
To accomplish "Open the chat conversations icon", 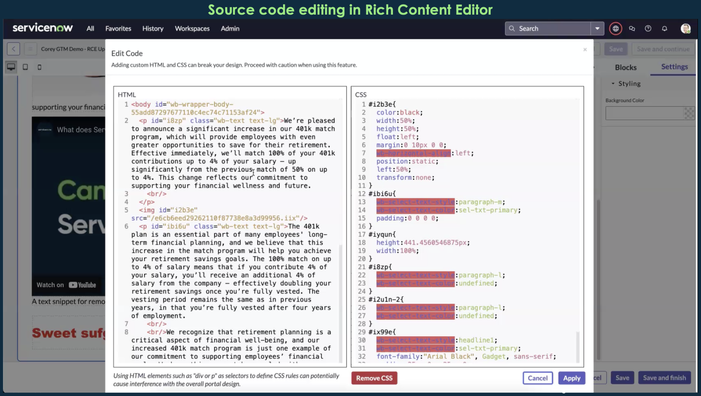I will click(x=632, y=29).
